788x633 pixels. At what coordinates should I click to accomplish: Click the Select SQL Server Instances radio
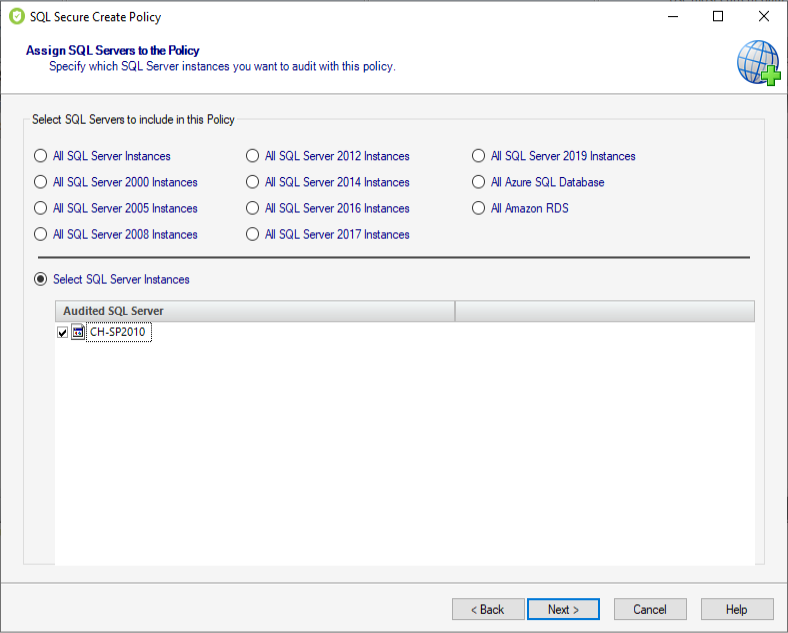pyautogui.click(x=41, y=279)
